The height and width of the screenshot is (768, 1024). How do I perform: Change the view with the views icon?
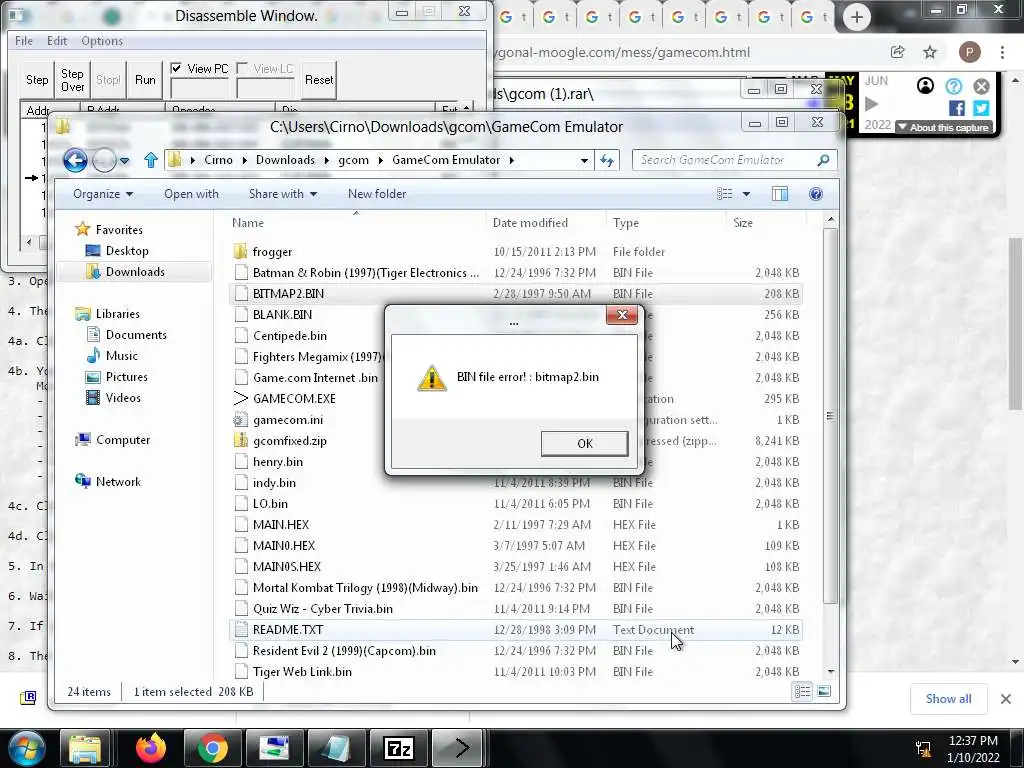(724, 194)
